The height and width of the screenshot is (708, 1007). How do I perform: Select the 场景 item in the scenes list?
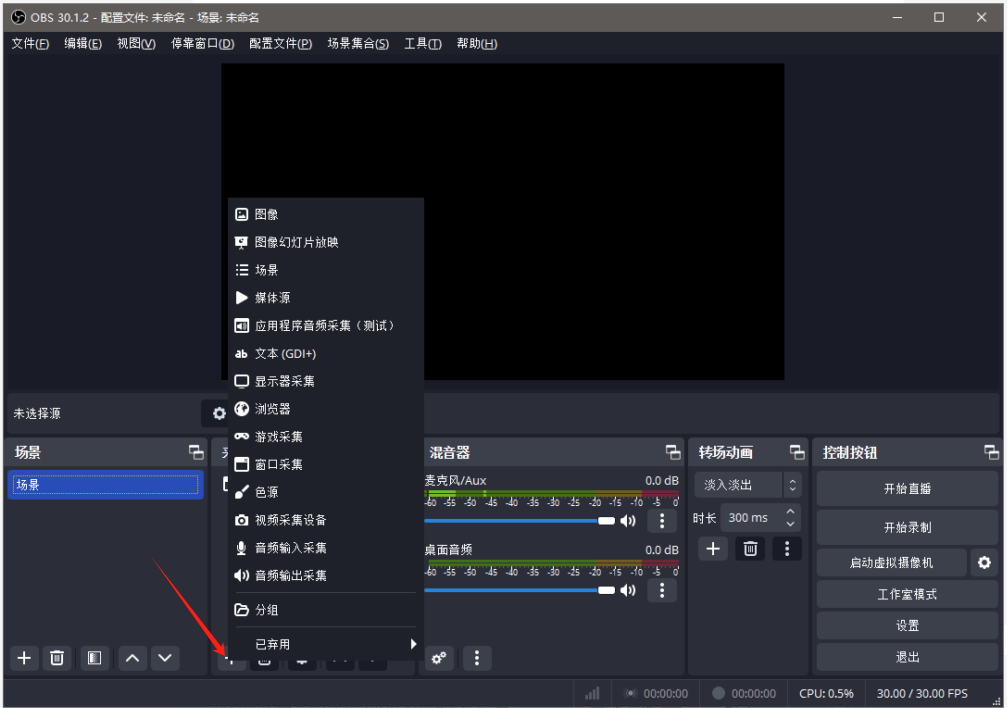click(105, 486)
